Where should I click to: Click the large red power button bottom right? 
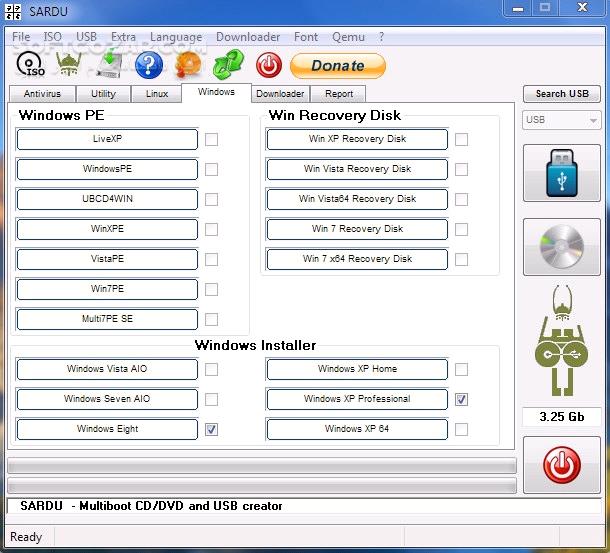pos(561,465)
